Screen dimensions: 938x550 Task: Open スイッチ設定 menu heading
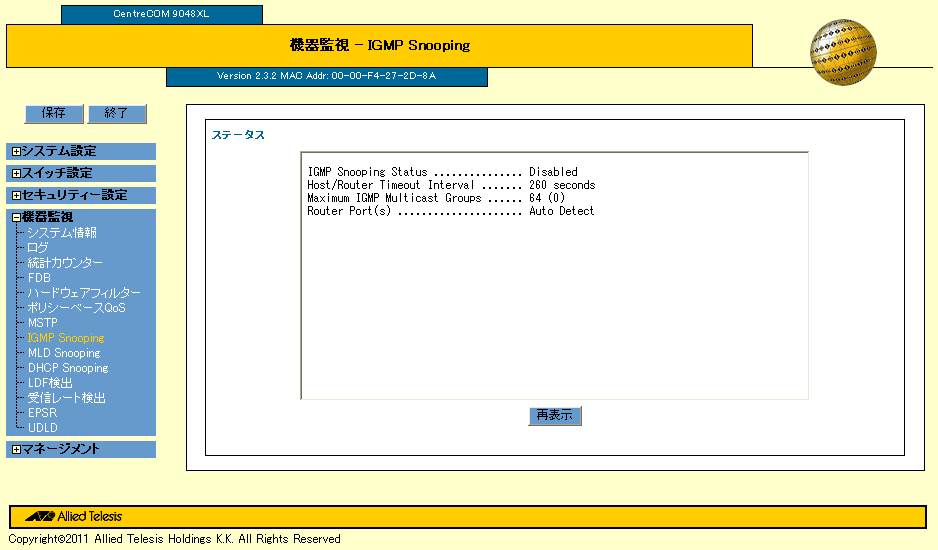tap(57, 173)
